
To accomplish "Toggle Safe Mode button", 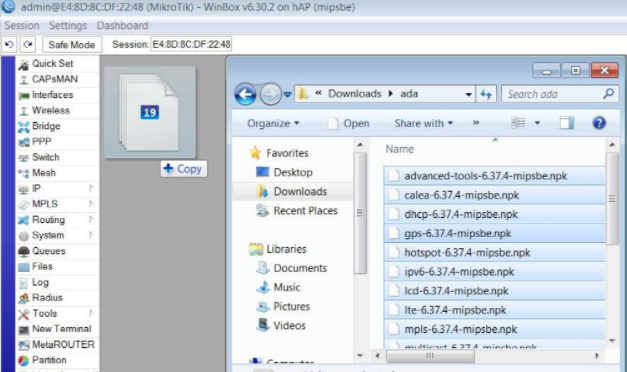I will 72,44.
